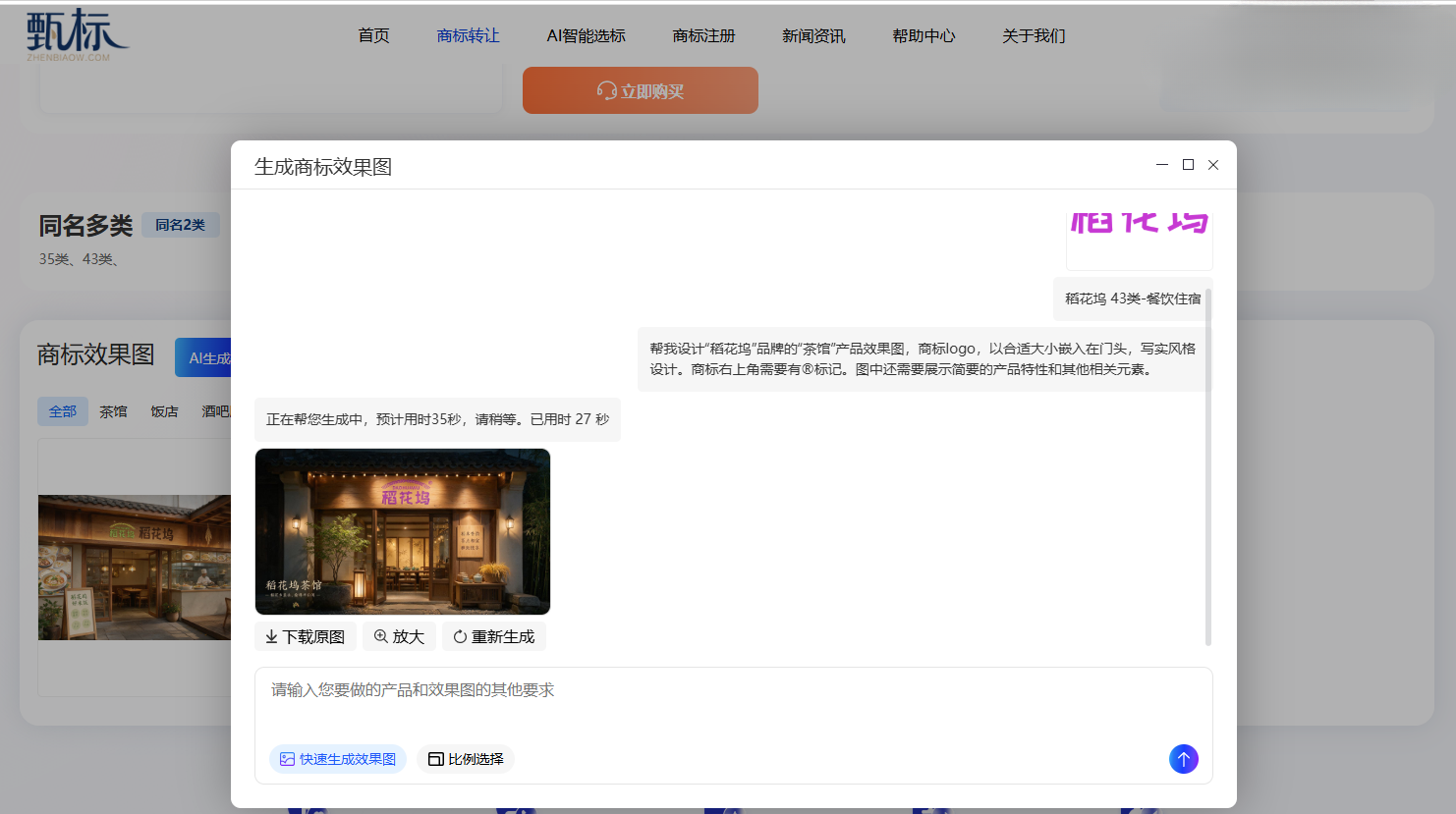Click the 商标效果图 section heading
The width and height of the screenshot is (1456, 814).
96,354
